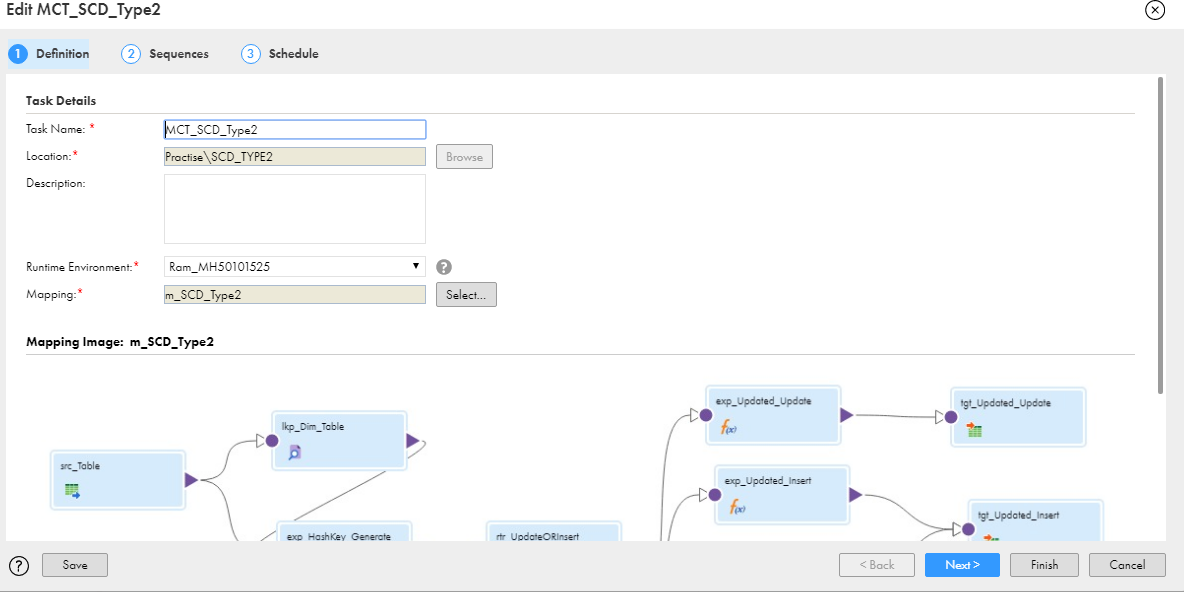
Task: Click inside the Description text box
Action: (x=294, y=208)
